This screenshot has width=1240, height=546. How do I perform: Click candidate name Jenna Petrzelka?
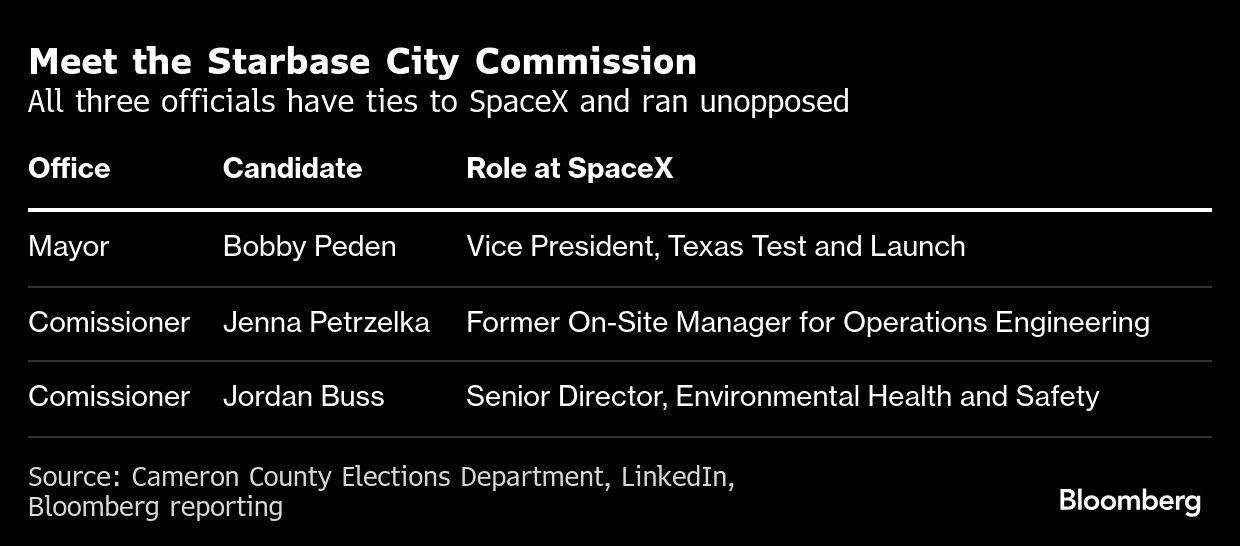pyautogui.click(x=326, y=323)
